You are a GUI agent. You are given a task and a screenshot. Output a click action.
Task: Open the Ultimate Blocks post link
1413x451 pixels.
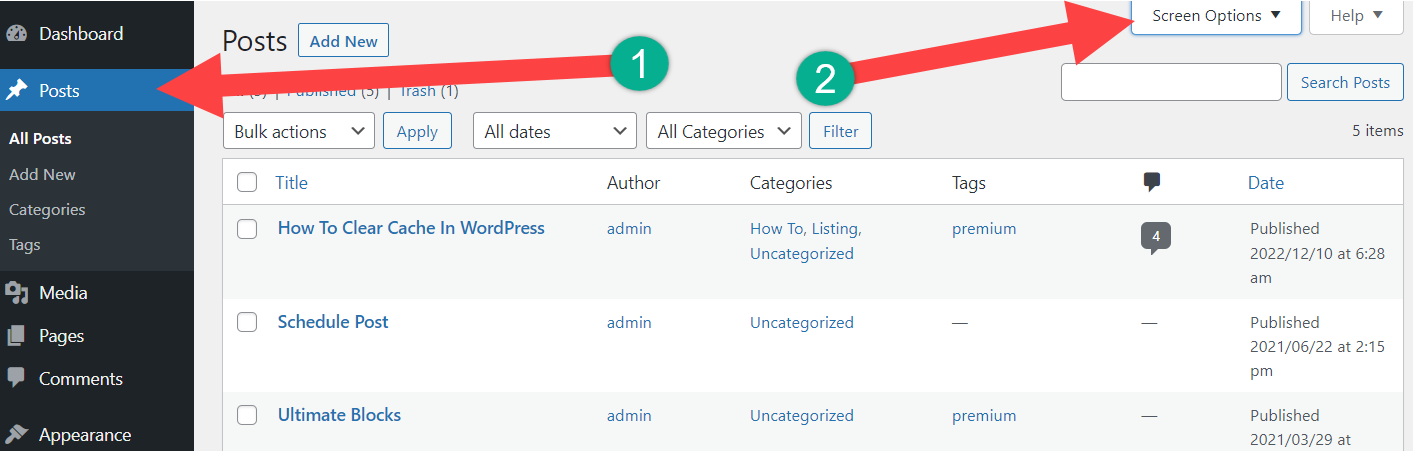click(x=339, y=415)
